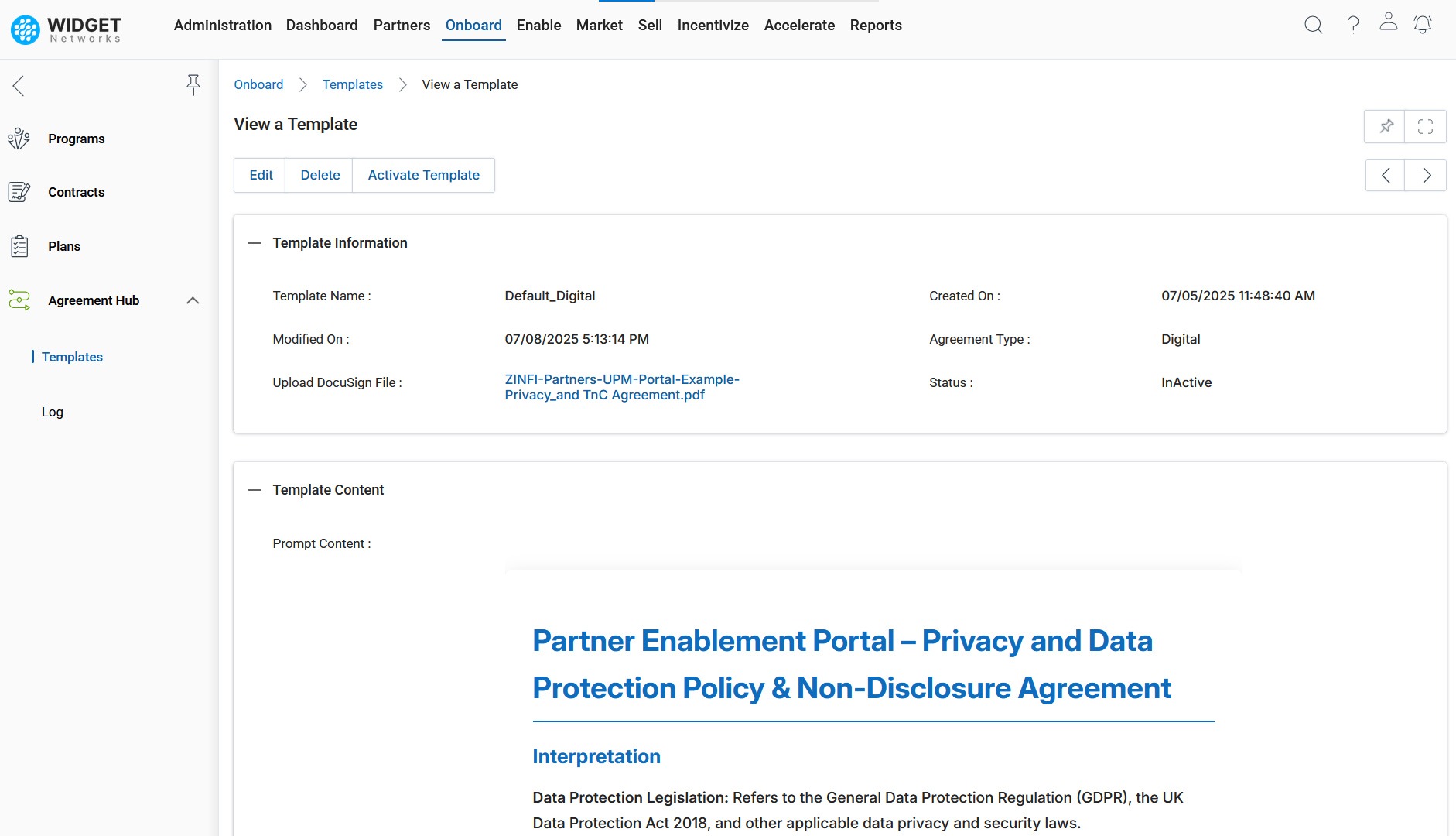Click the Activate Template button
The image size is (1456, 836).
pyautogui.click(x=423, y=176)
